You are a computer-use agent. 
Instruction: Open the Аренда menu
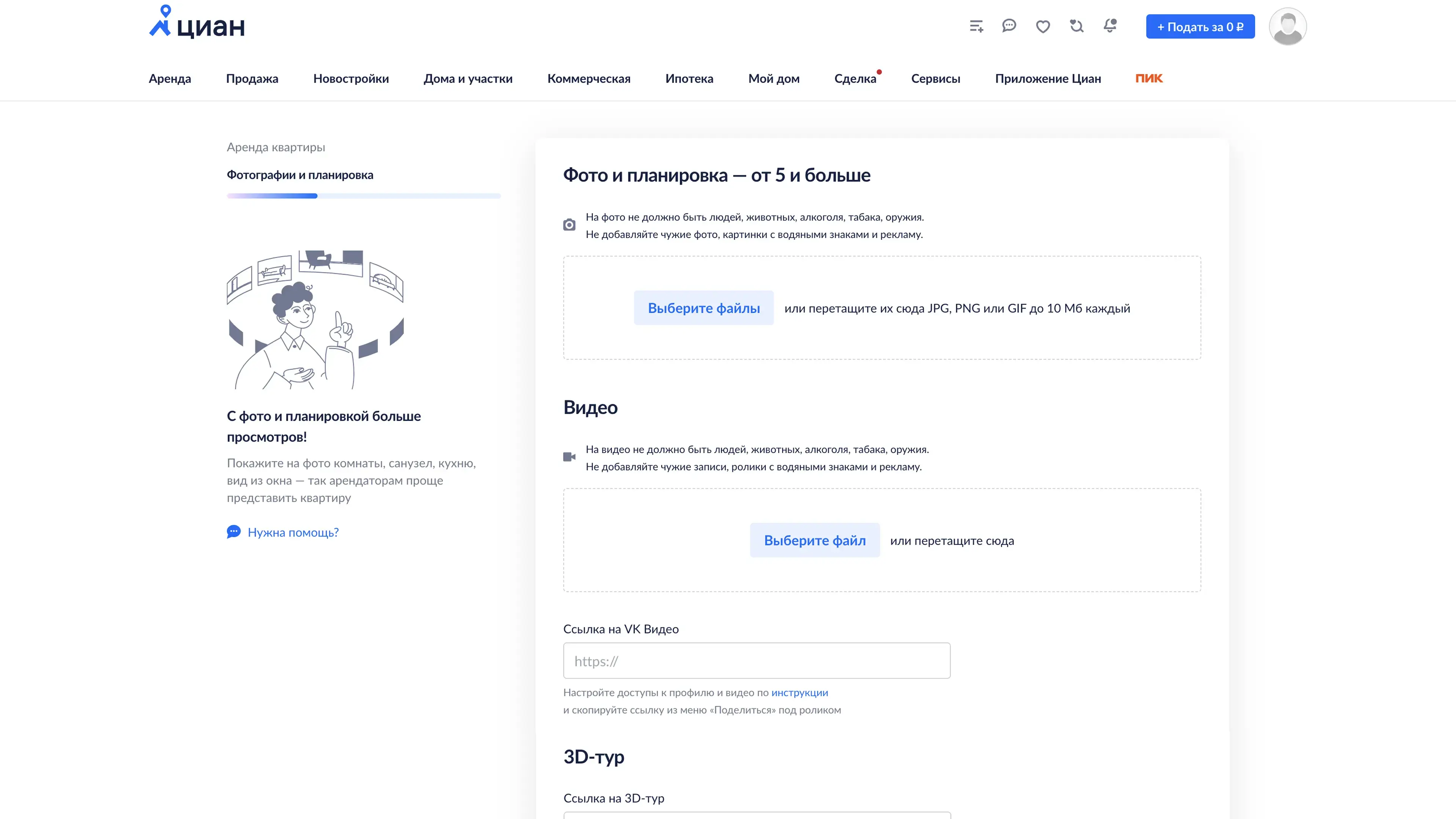point(169,78)
